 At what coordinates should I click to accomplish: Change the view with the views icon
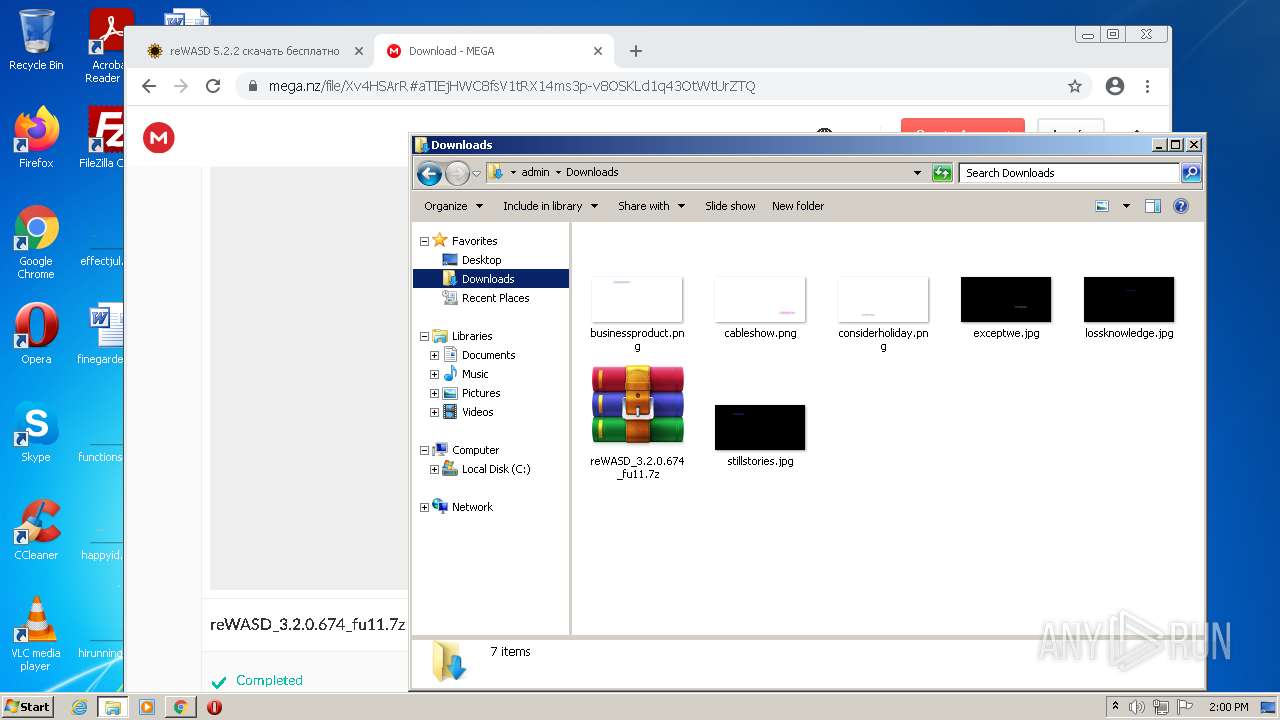1102,206
